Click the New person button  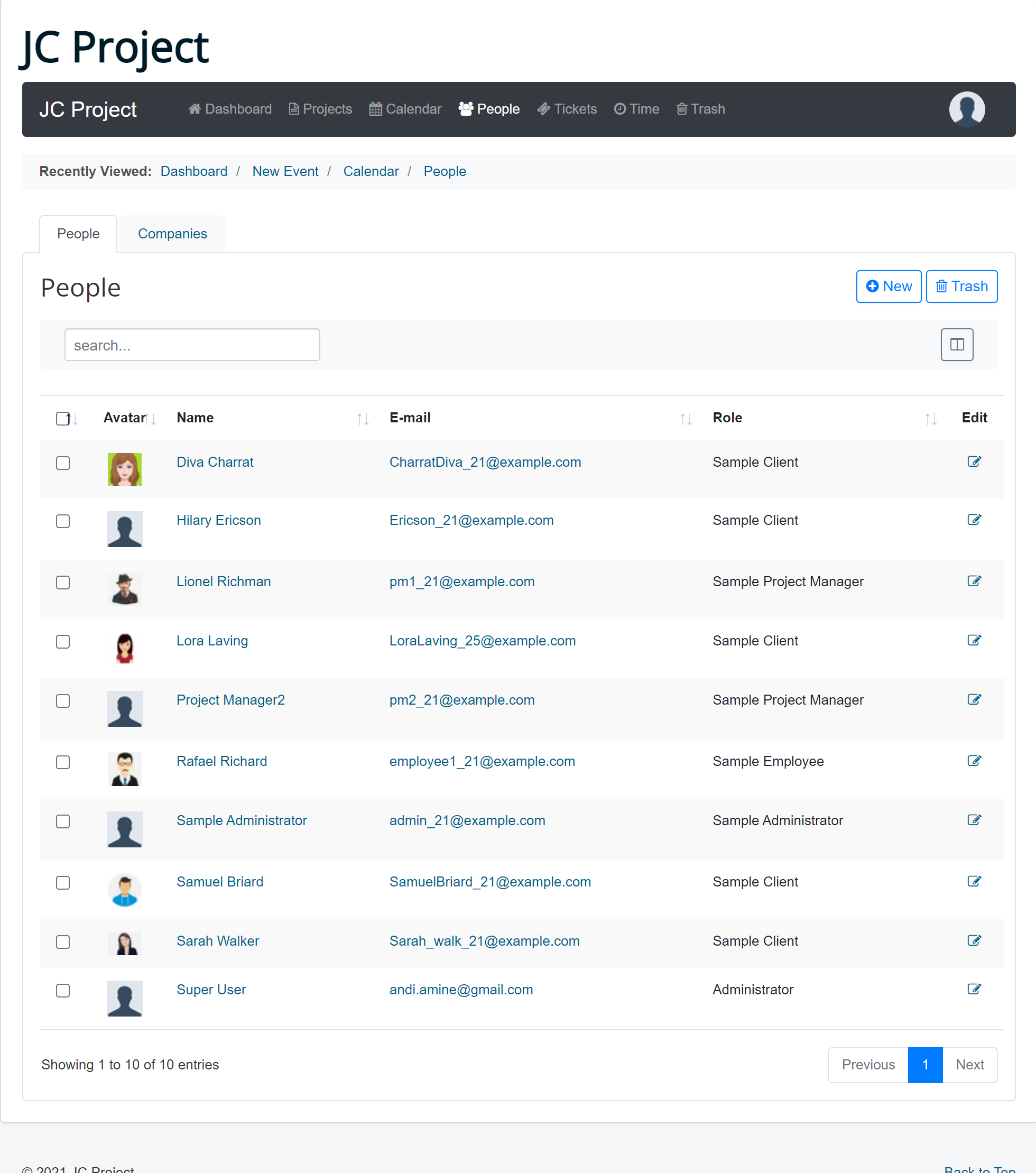click(x=888, y=287)
